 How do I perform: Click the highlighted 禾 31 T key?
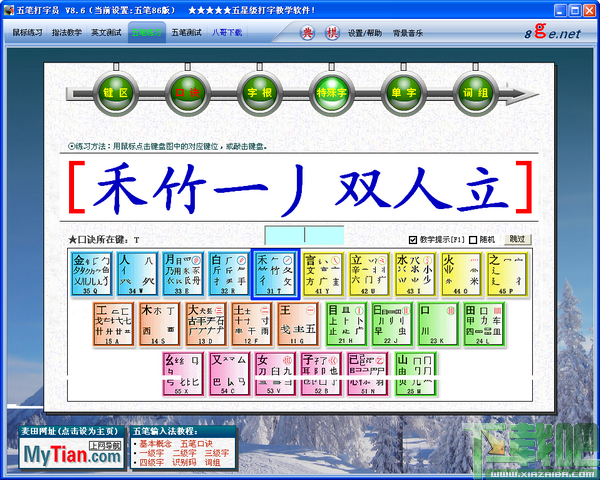(x=275, y=274)
